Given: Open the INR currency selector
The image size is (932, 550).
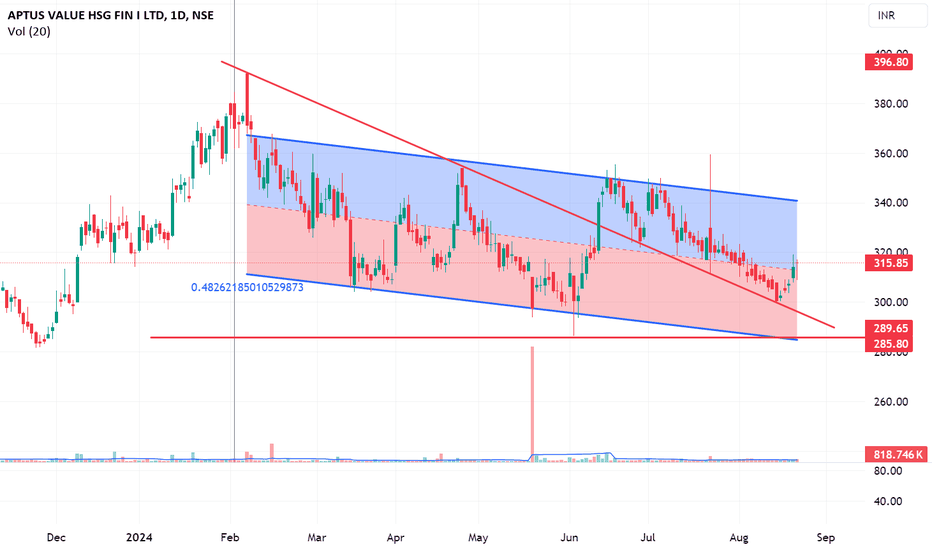Looking at the screenshot, I should point(896,15).
